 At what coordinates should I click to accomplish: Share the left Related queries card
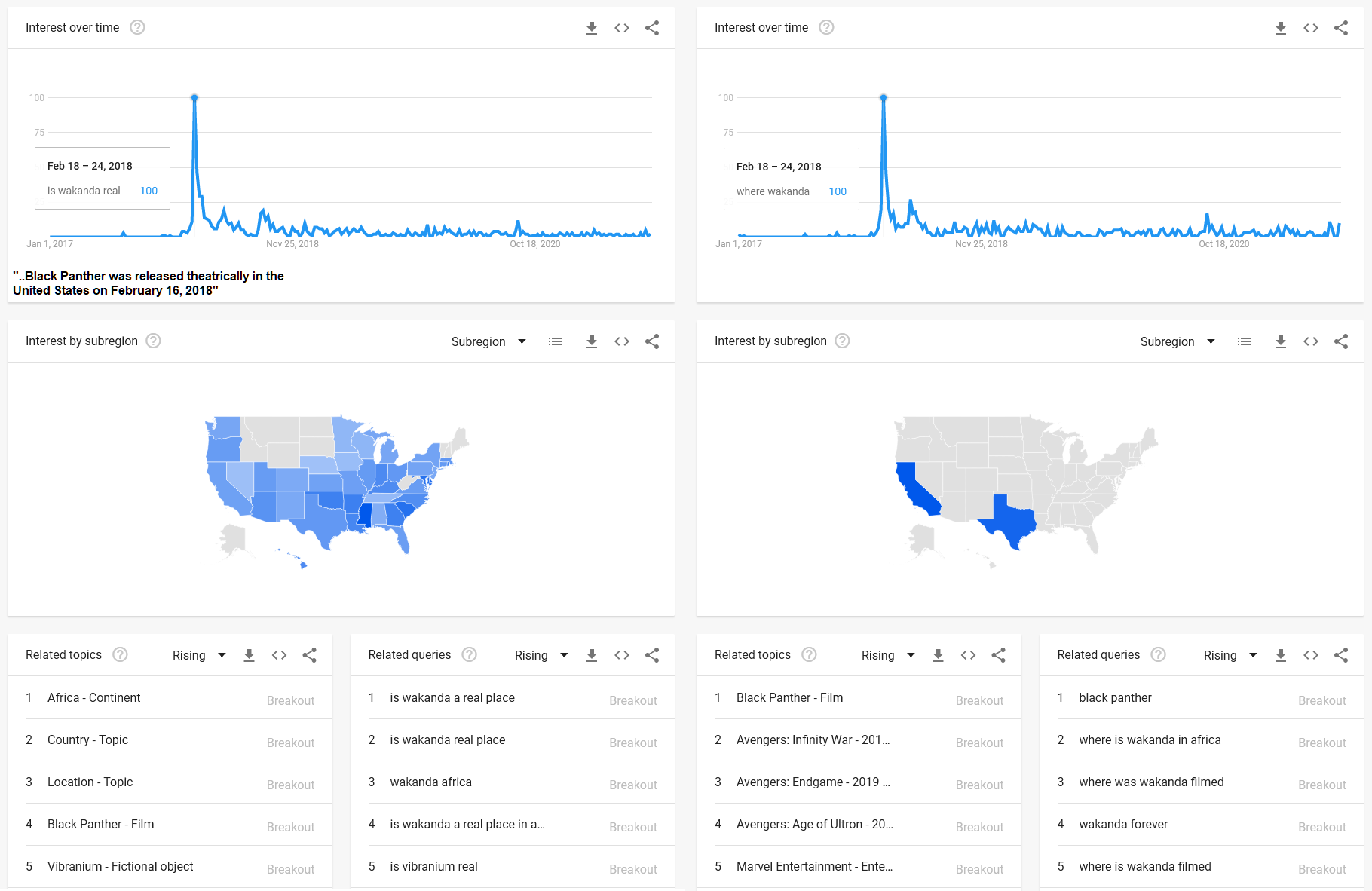coord(652,655)
